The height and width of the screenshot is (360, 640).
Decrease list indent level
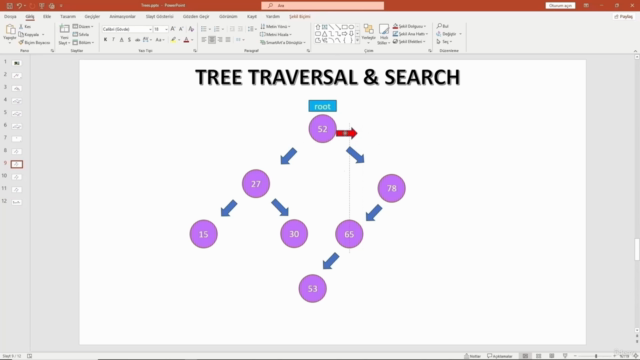coord(232,29)
